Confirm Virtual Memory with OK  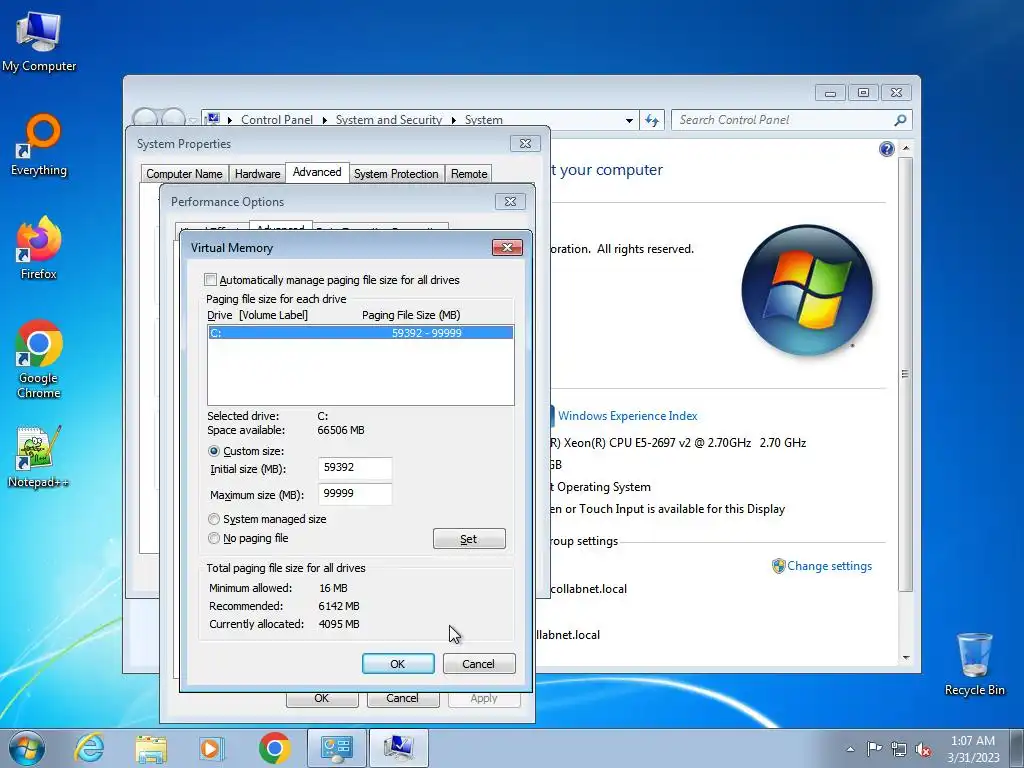coord(398,664)
